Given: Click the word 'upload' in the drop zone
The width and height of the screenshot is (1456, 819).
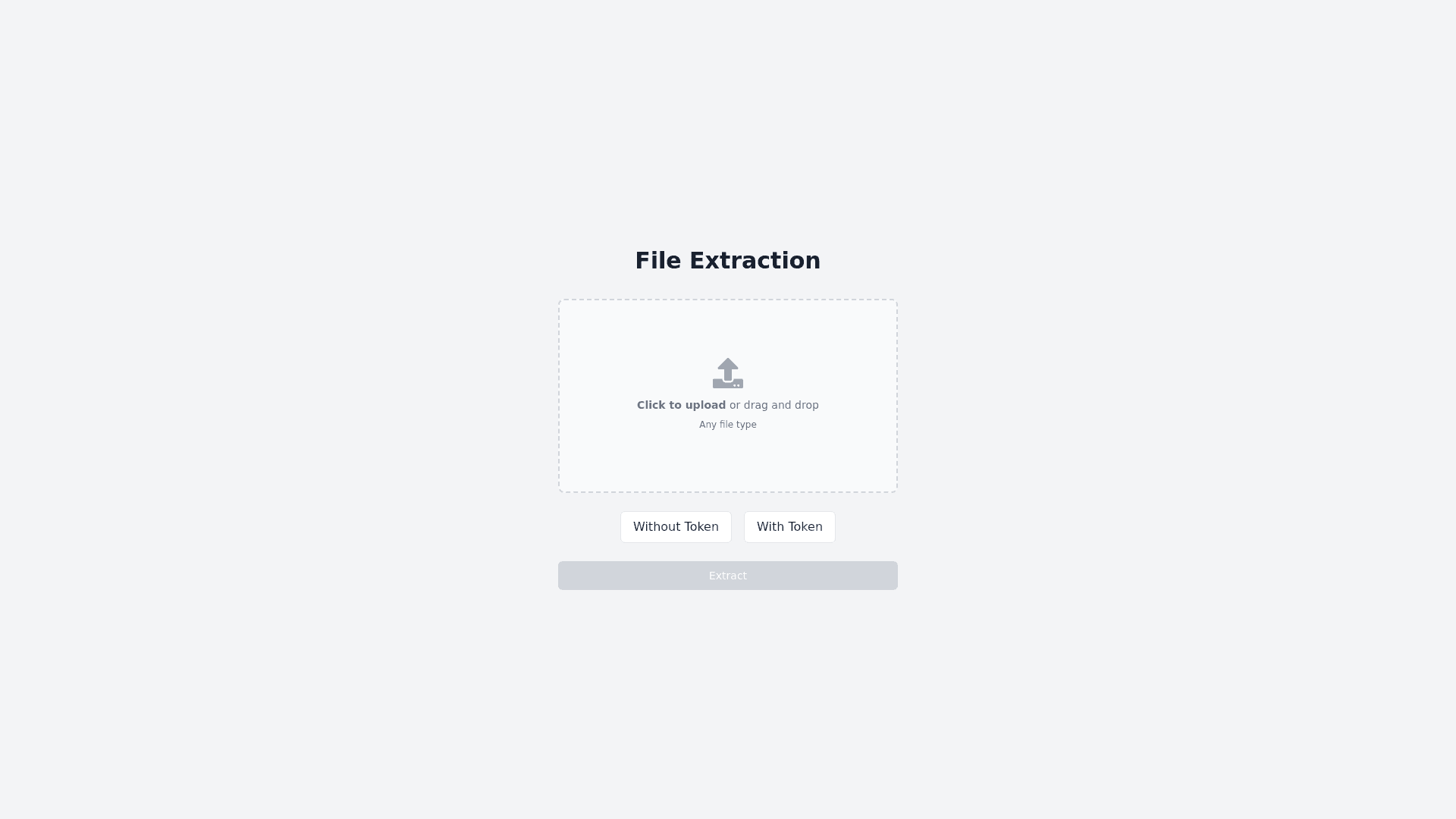Looking at the screenshot, I should tap(705, 405).
